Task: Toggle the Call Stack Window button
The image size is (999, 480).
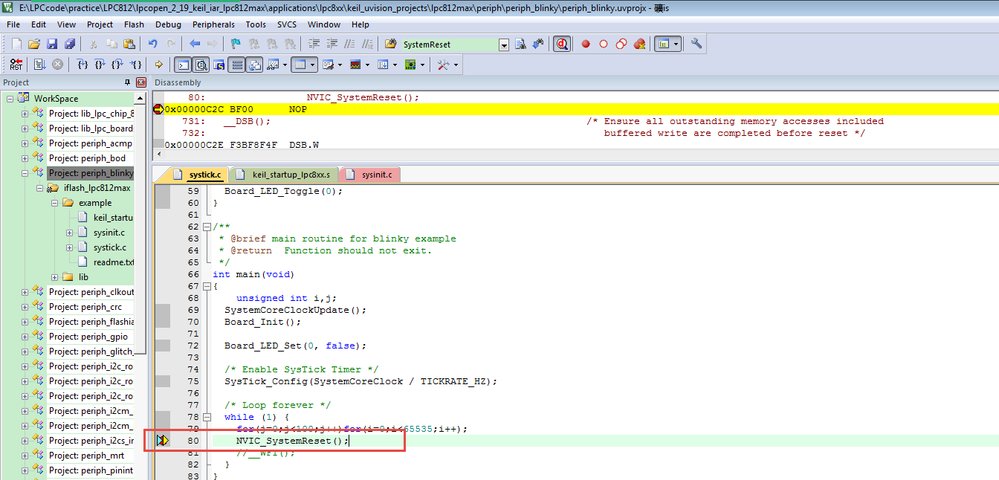Action: pos(254,64)
